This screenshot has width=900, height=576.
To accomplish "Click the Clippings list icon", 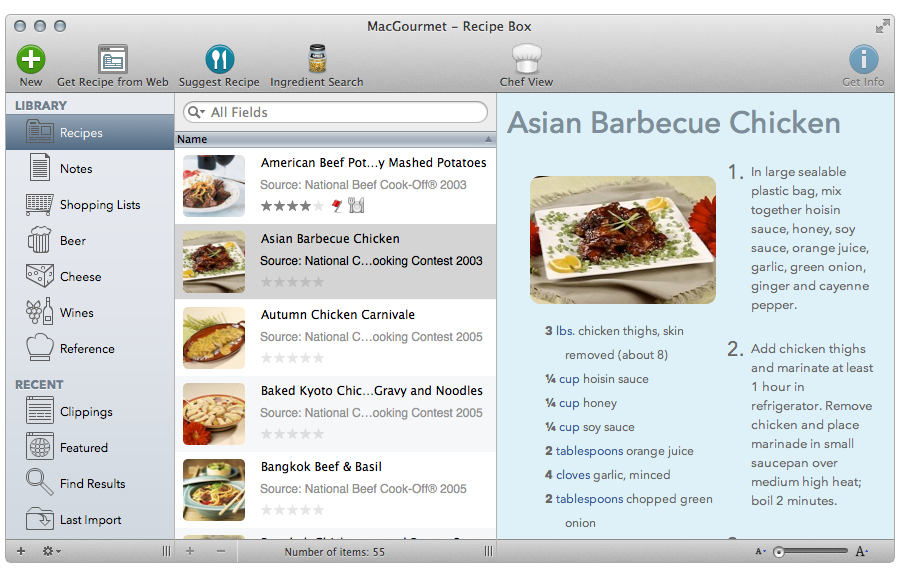I will [x=40, y=411].
